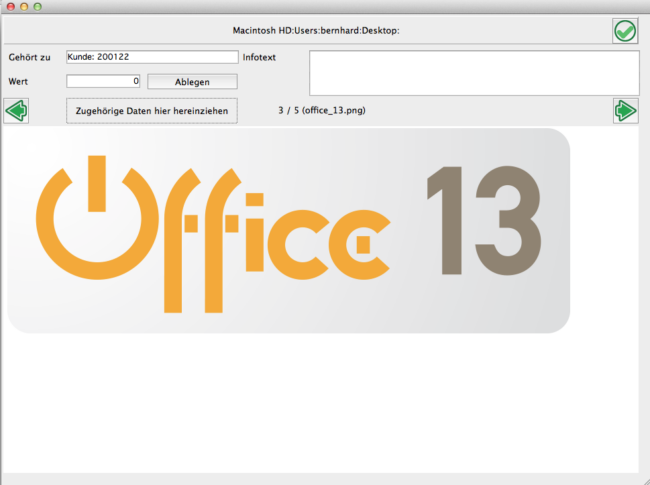650x485 pixels.
Task: Click the gray number 13 in logo
Action: (482, 222)
